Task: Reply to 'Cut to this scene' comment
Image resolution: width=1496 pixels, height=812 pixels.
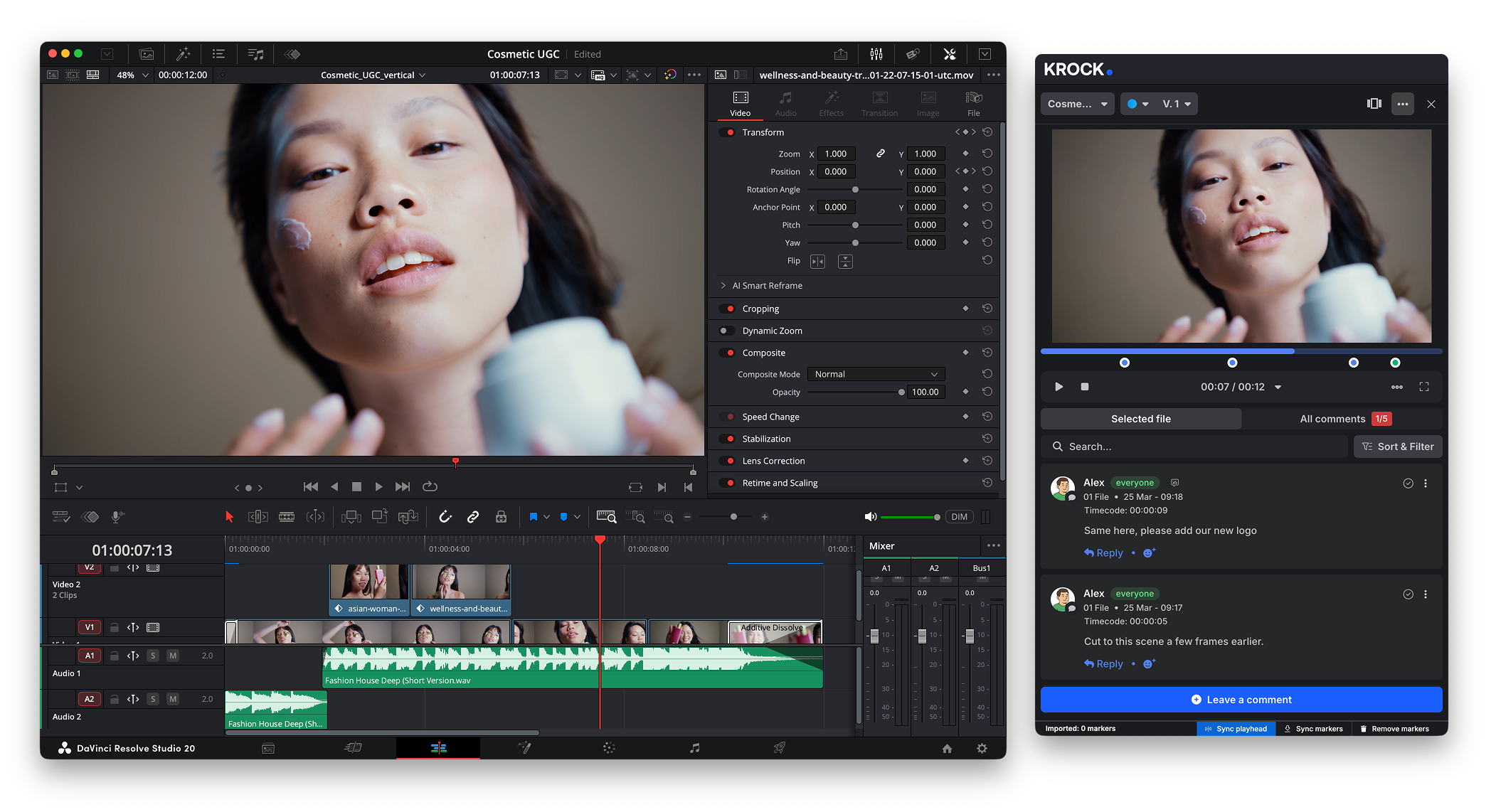Action: pos(1103,664)
